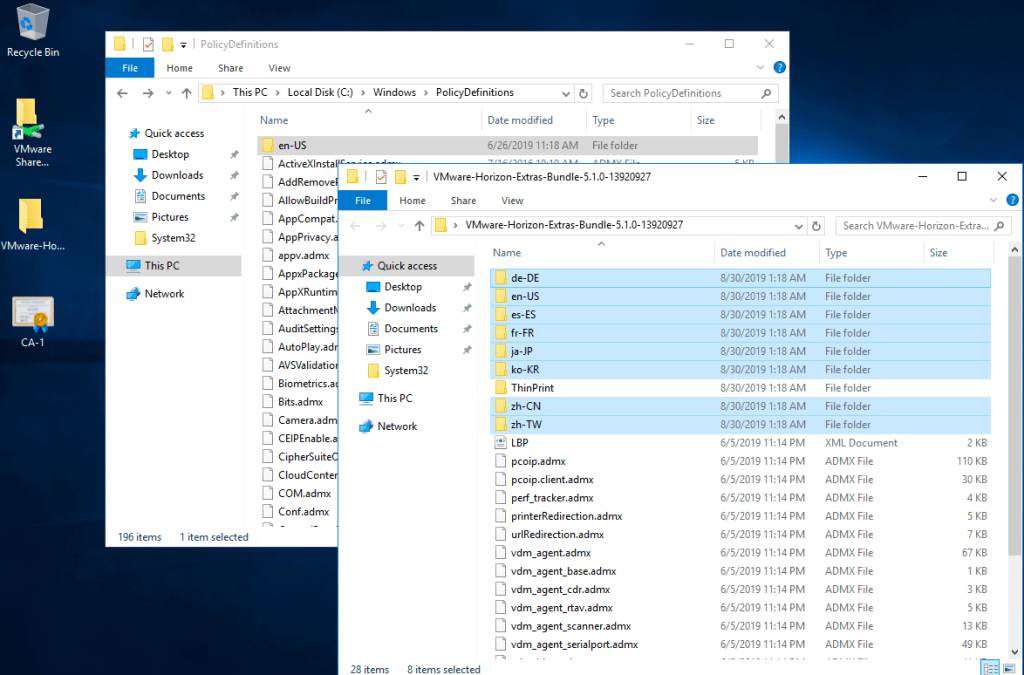This screenshot has height=675, width=1024.
Task: Click the refresh button beside VMware address bar
Action: pos(816,226)
